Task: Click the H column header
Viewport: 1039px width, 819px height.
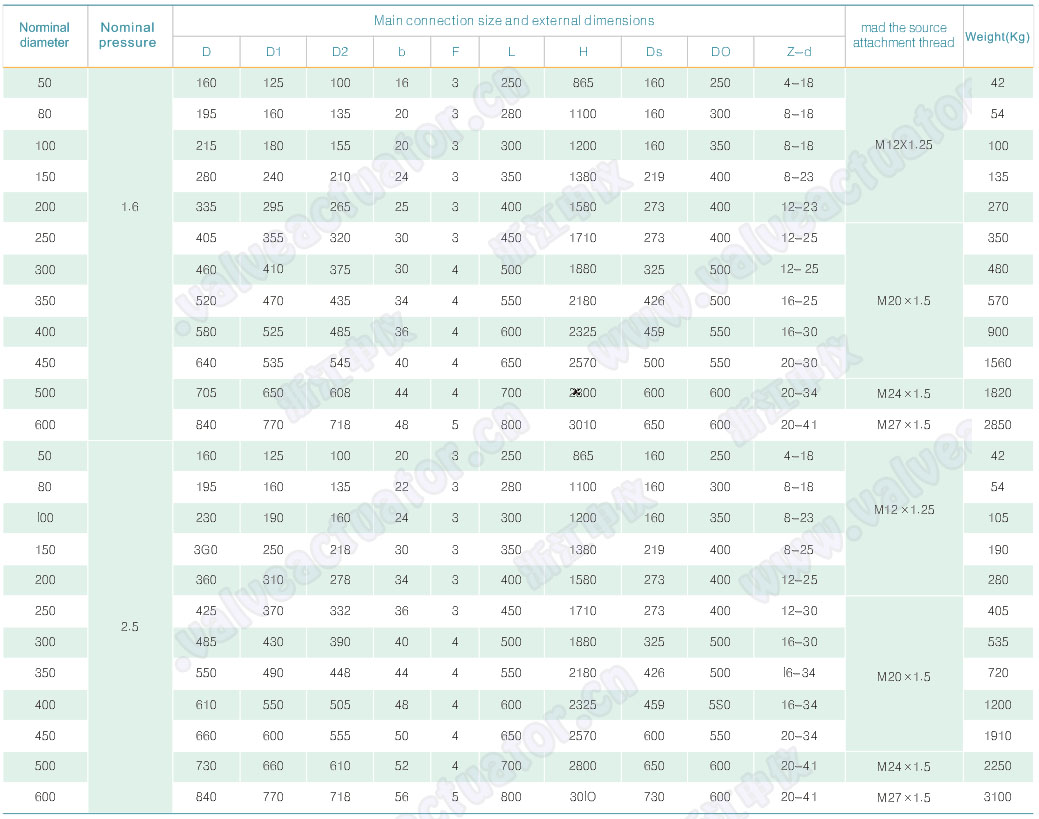Action: 583,52
